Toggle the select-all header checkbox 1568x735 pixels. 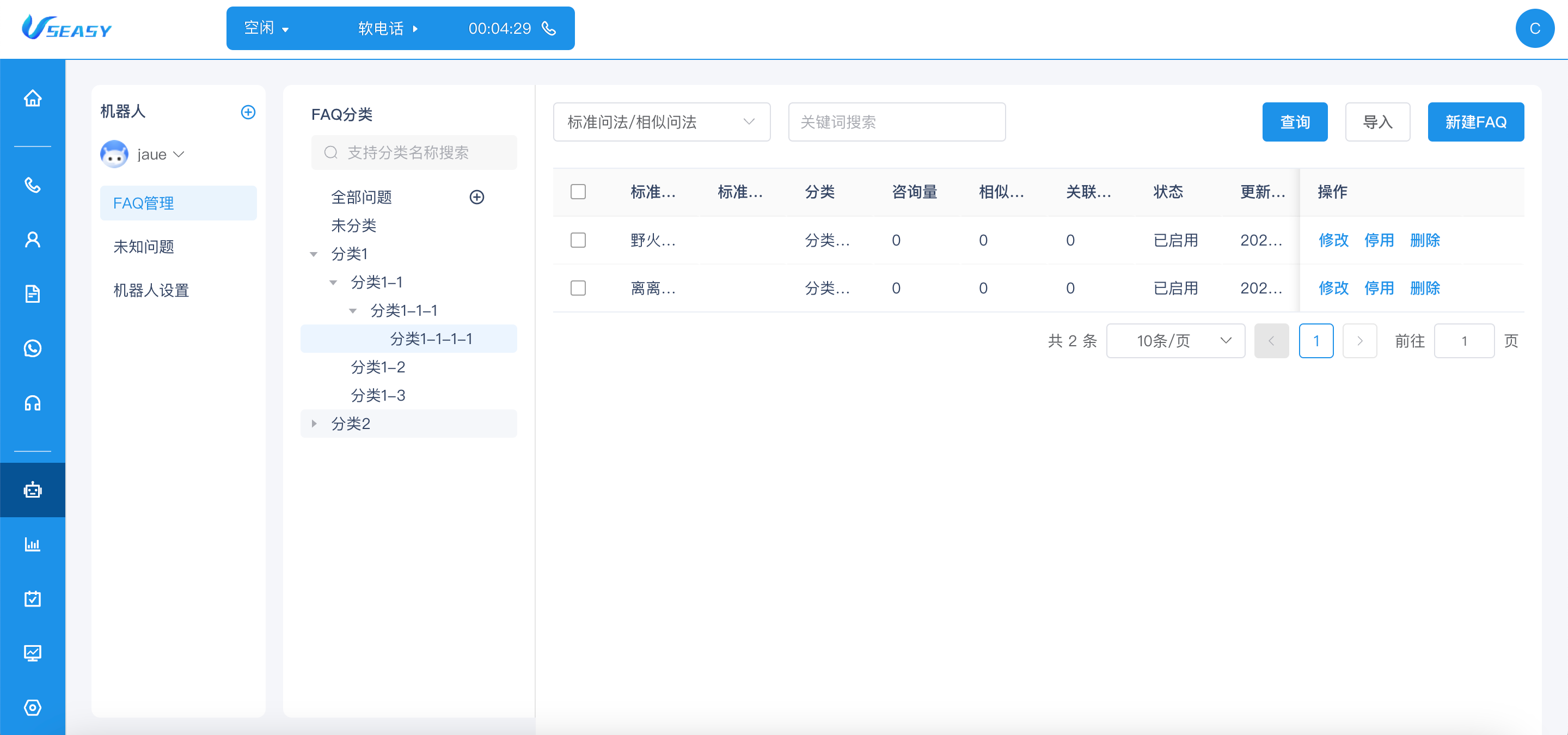578,192
